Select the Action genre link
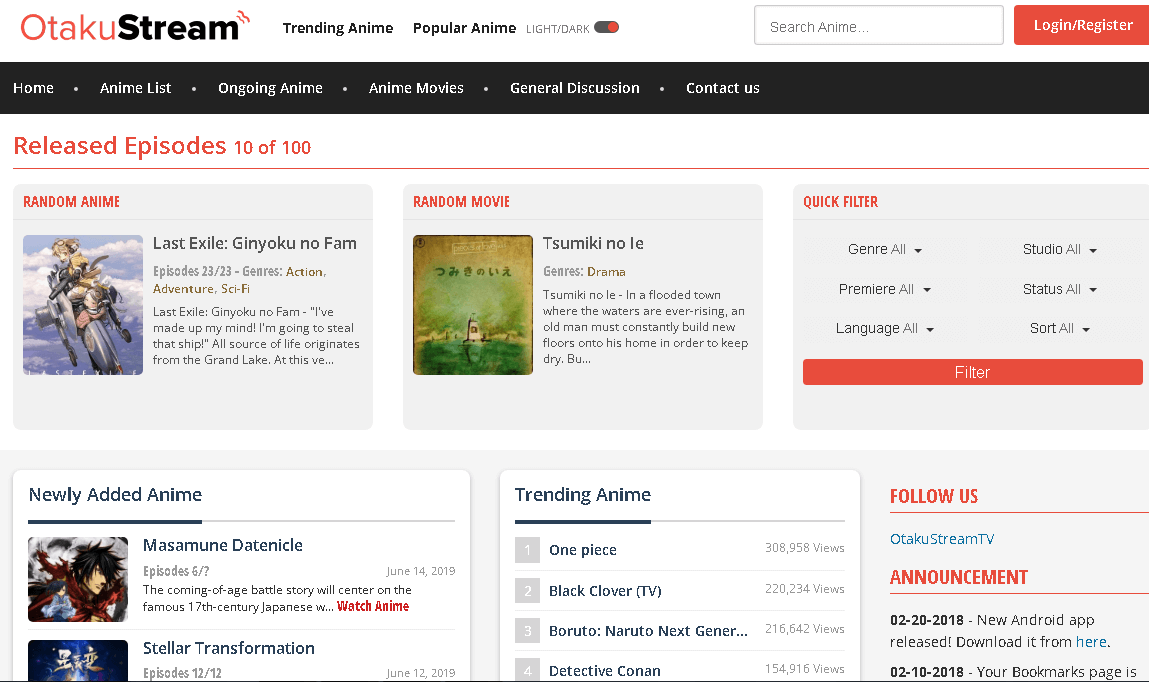 tap(304, 272)
